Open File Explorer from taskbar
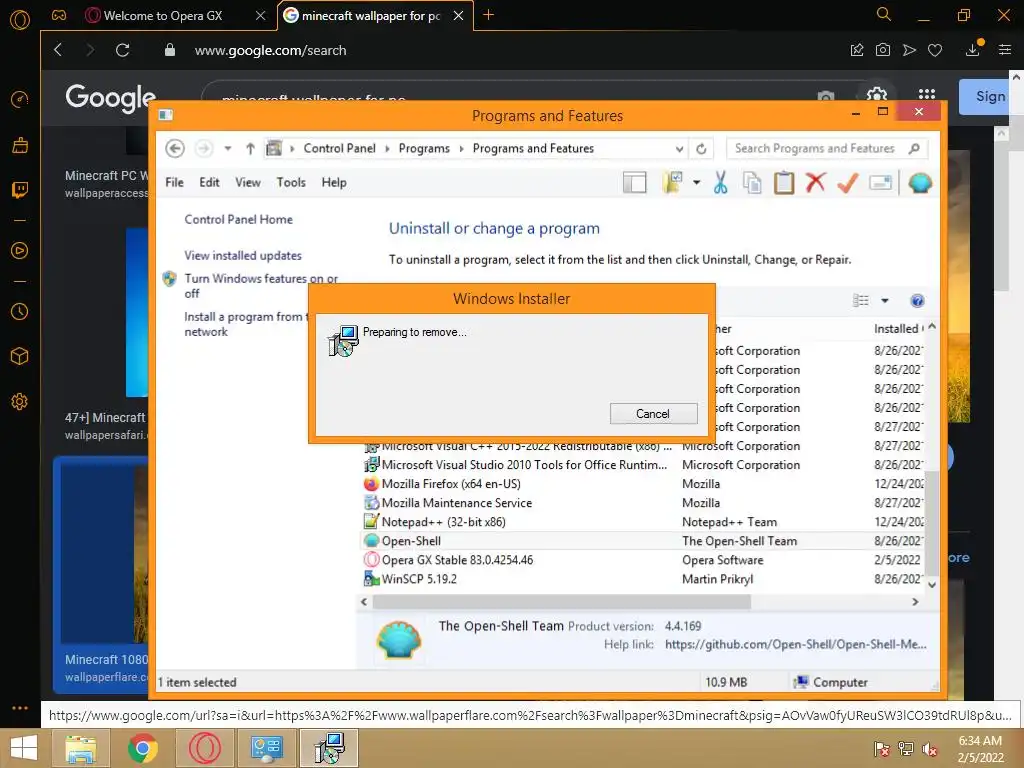This screenshot has height=768, width=1024. 80,748
